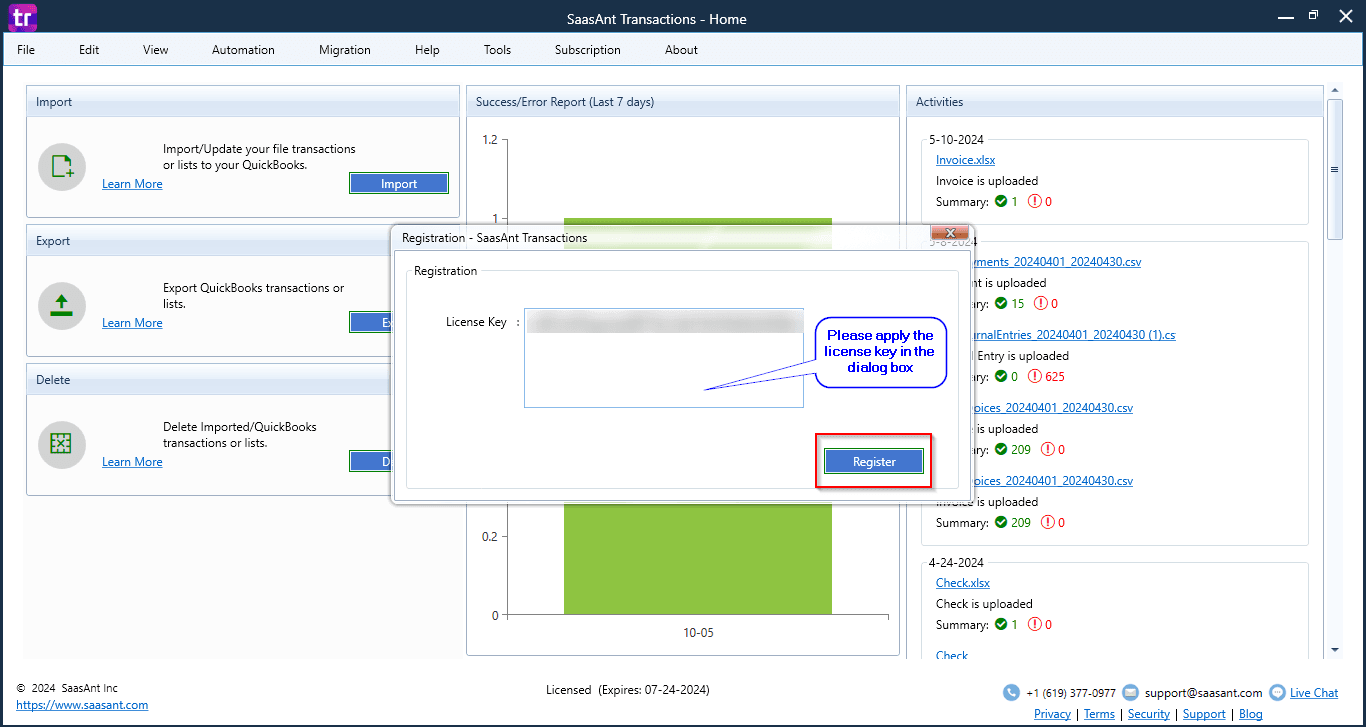Image resolution: width=1366 pixels, height=727 pixels.
Task: Click green success icon for Check.xlsx summary
Action: click(x=1001, y=624)
